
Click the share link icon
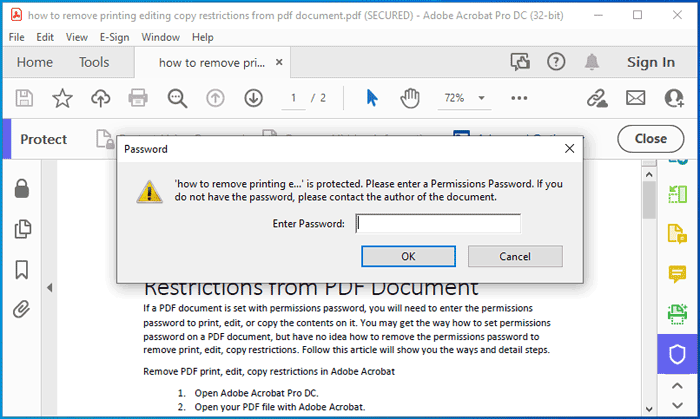coord(597,98)
